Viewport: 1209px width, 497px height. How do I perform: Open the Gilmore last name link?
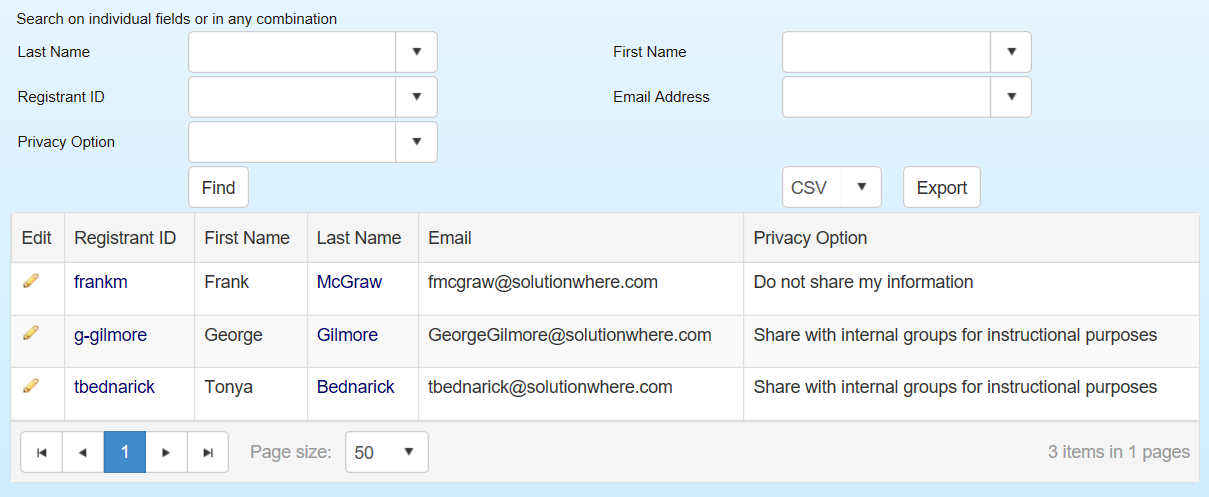pos(347,335)
